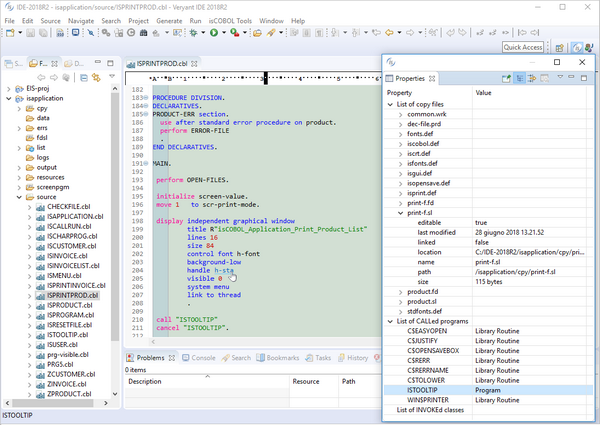The image size is (600, 425).
Task: Collapse the 'List of copy files' category
Action: (x=391, y=104)
